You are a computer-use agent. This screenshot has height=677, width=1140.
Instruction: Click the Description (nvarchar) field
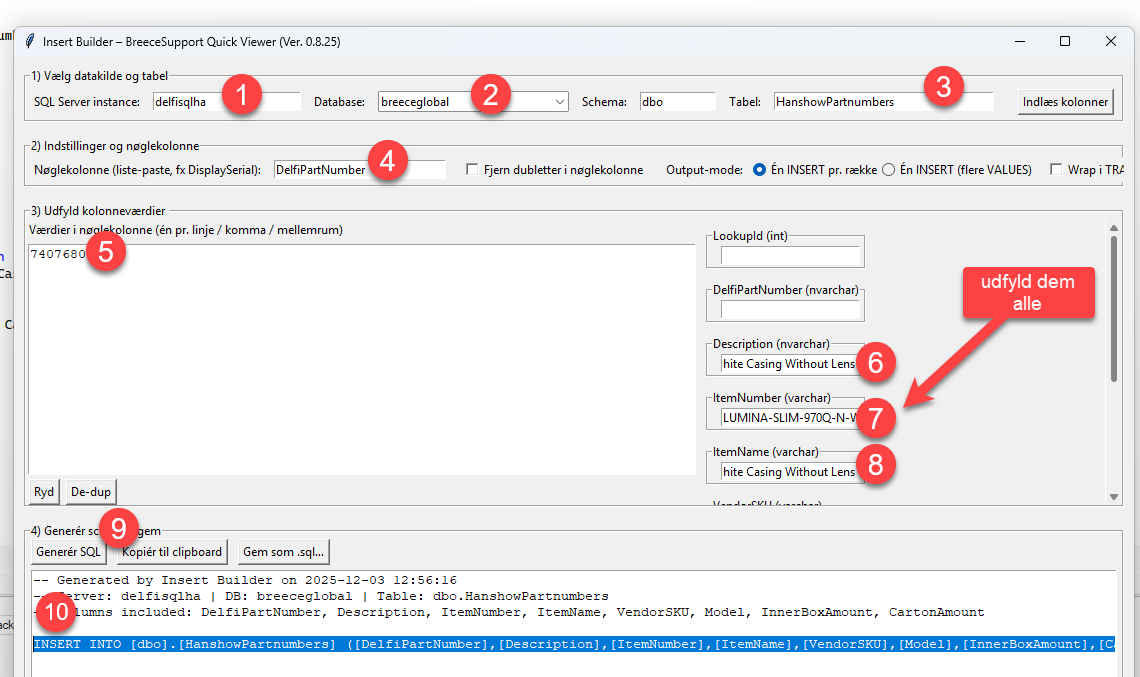pyautogui.click(x=790, y=364)
